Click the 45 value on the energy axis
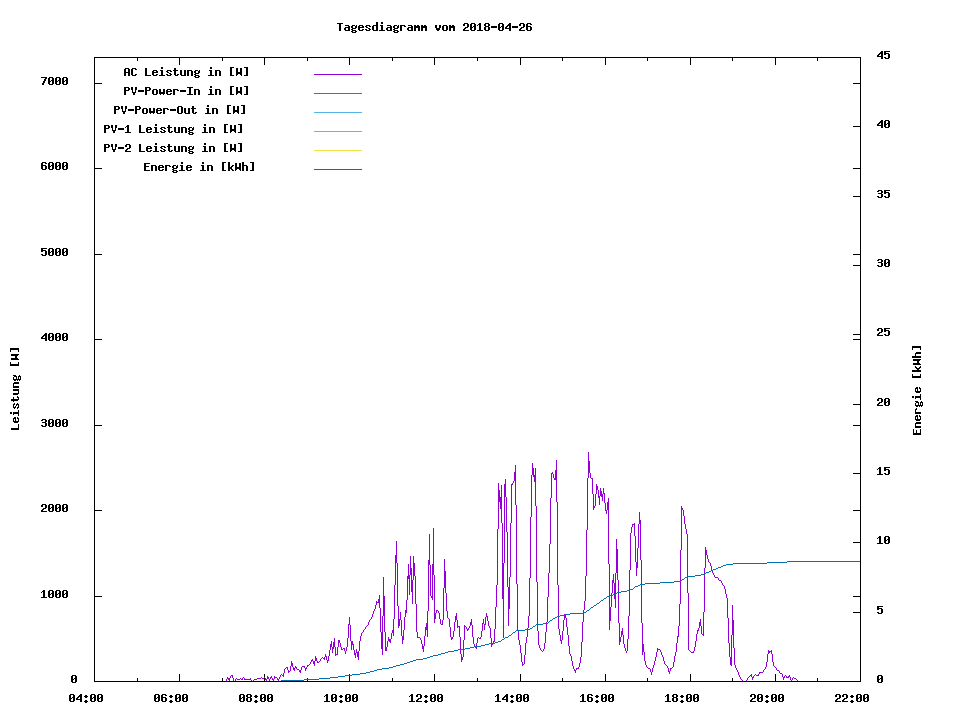This screenshot has width=960, height=720. point(883,55)
